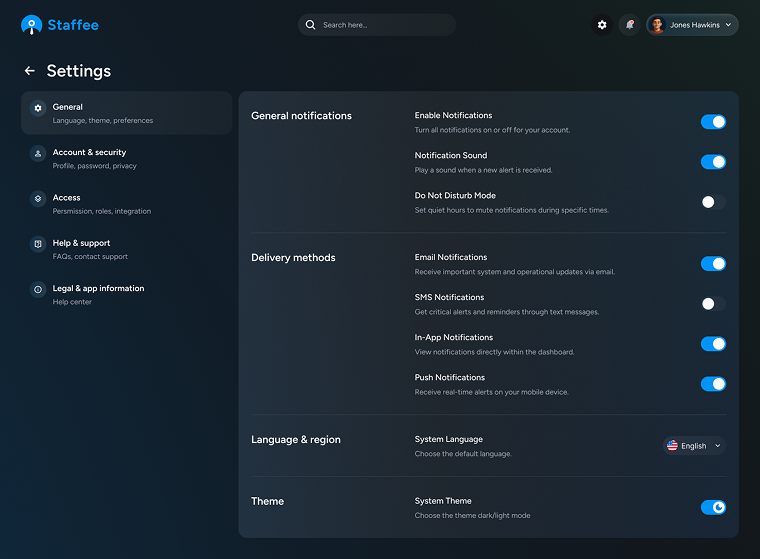Open the notifications bell icon
760x559 pixels.
pos(630,25)
